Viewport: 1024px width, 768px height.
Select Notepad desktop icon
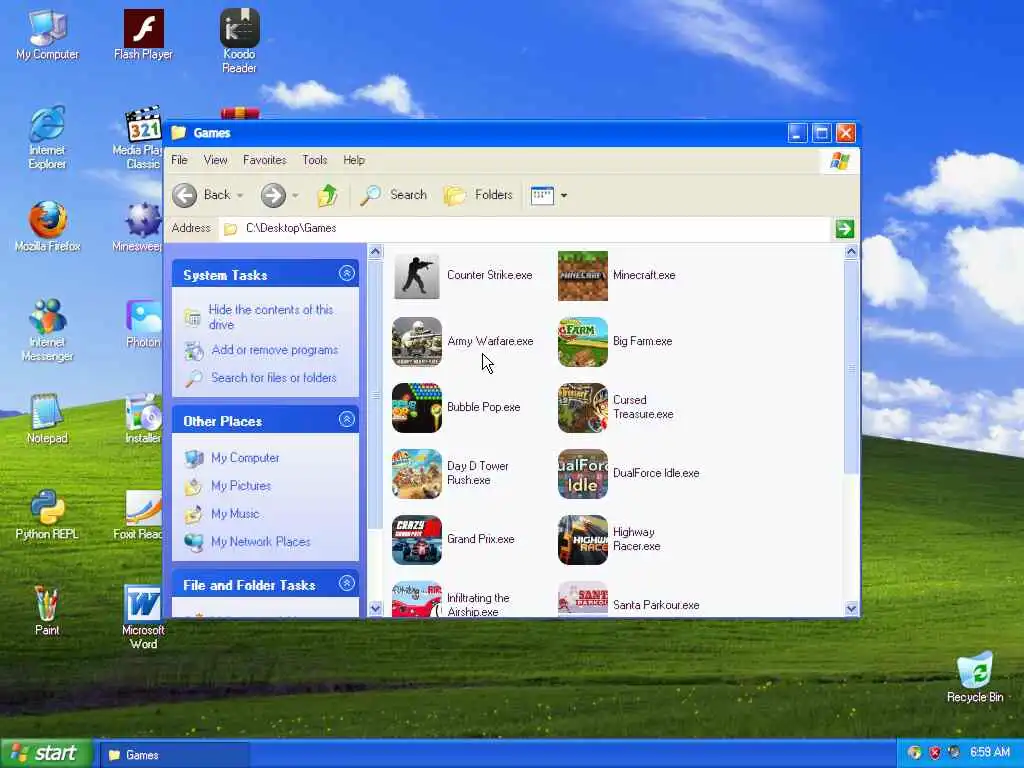pyautogui.click(x=47, y=419)
